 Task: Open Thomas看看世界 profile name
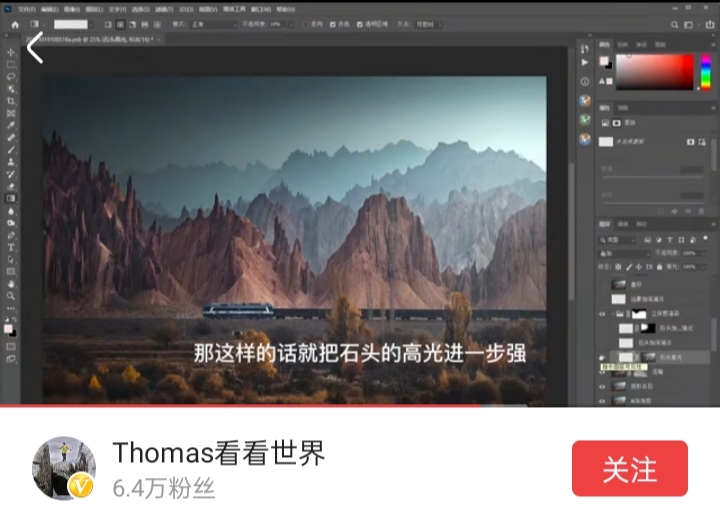click(218, 453)
